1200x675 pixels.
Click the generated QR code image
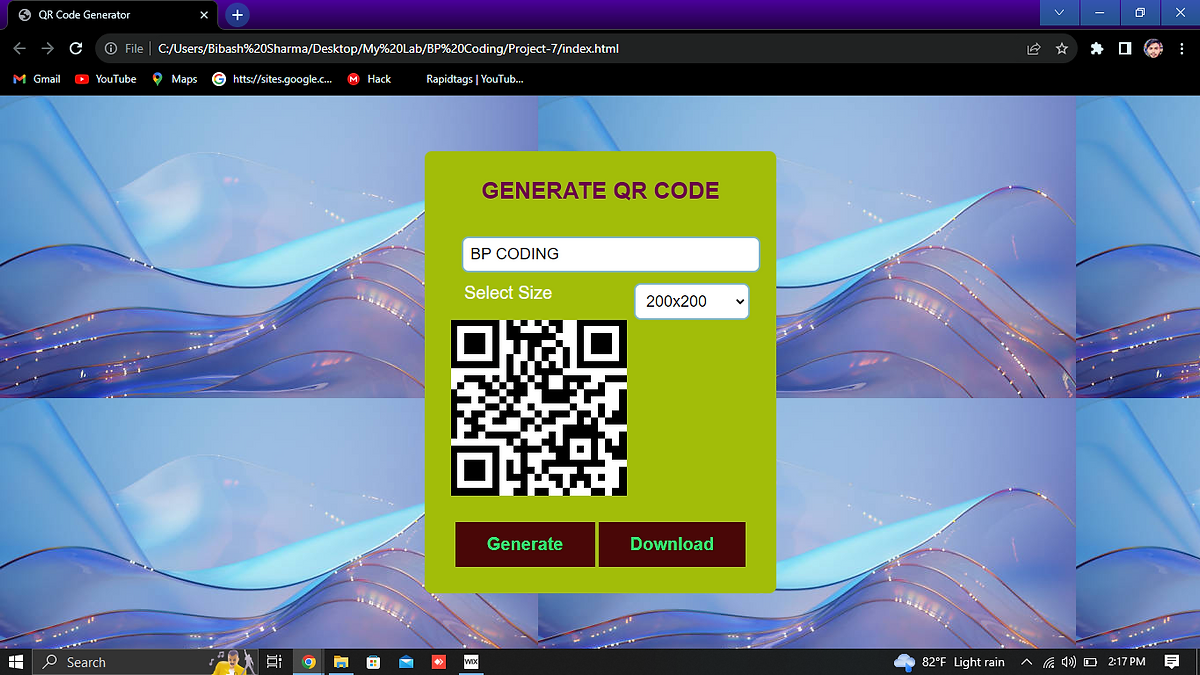[x=539, y=408]
